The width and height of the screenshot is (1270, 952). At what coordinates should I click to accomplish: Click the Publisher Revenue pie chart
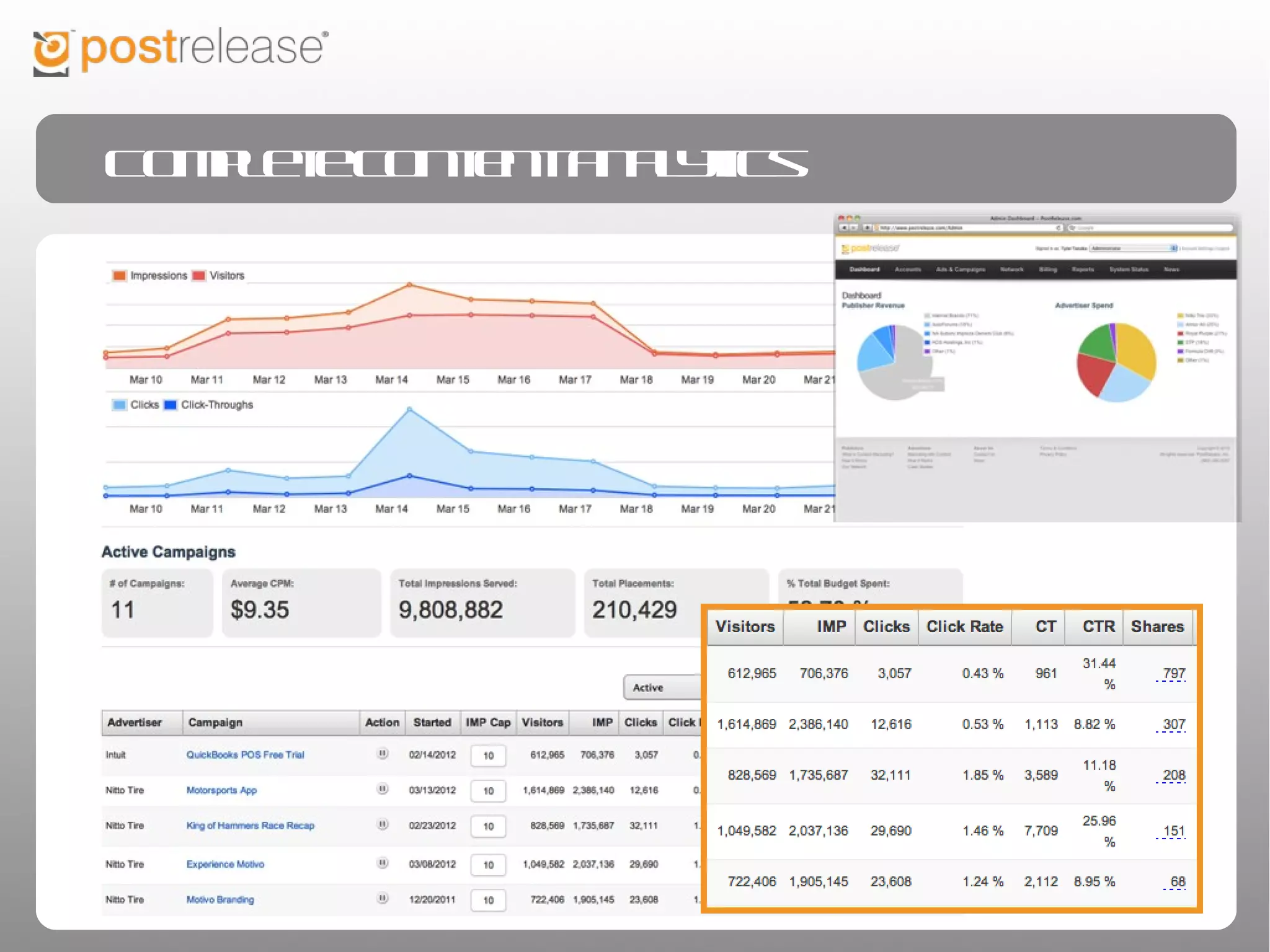coord(894,362)
